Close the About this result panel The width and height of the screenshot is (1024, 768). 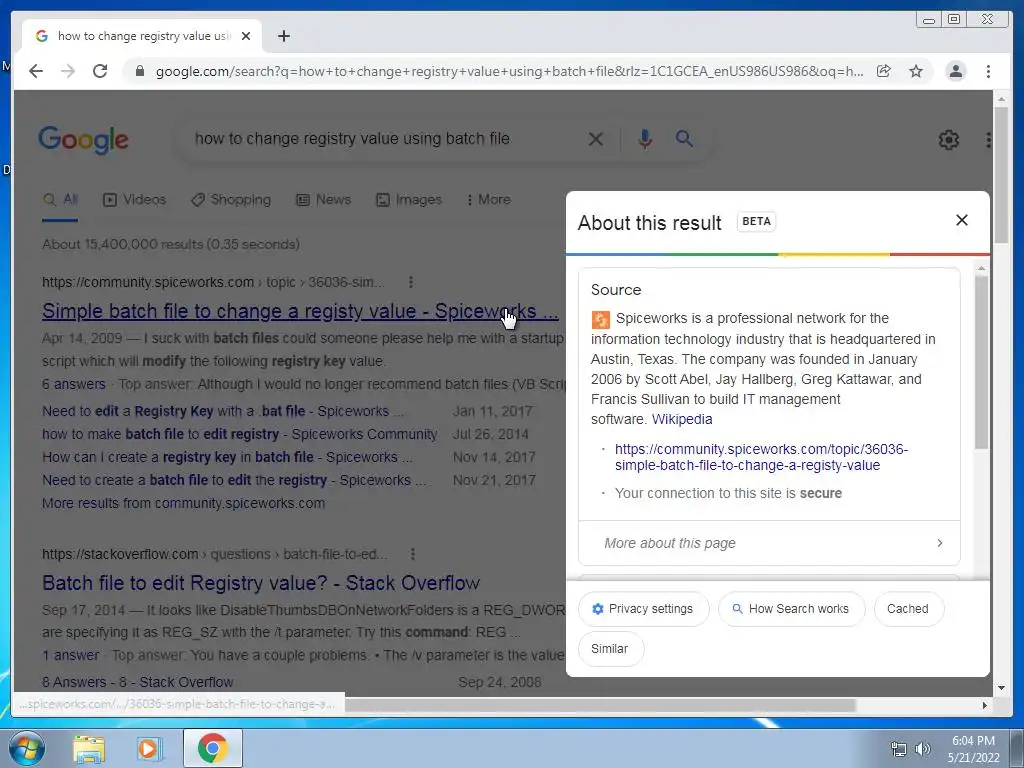point(961,220)
